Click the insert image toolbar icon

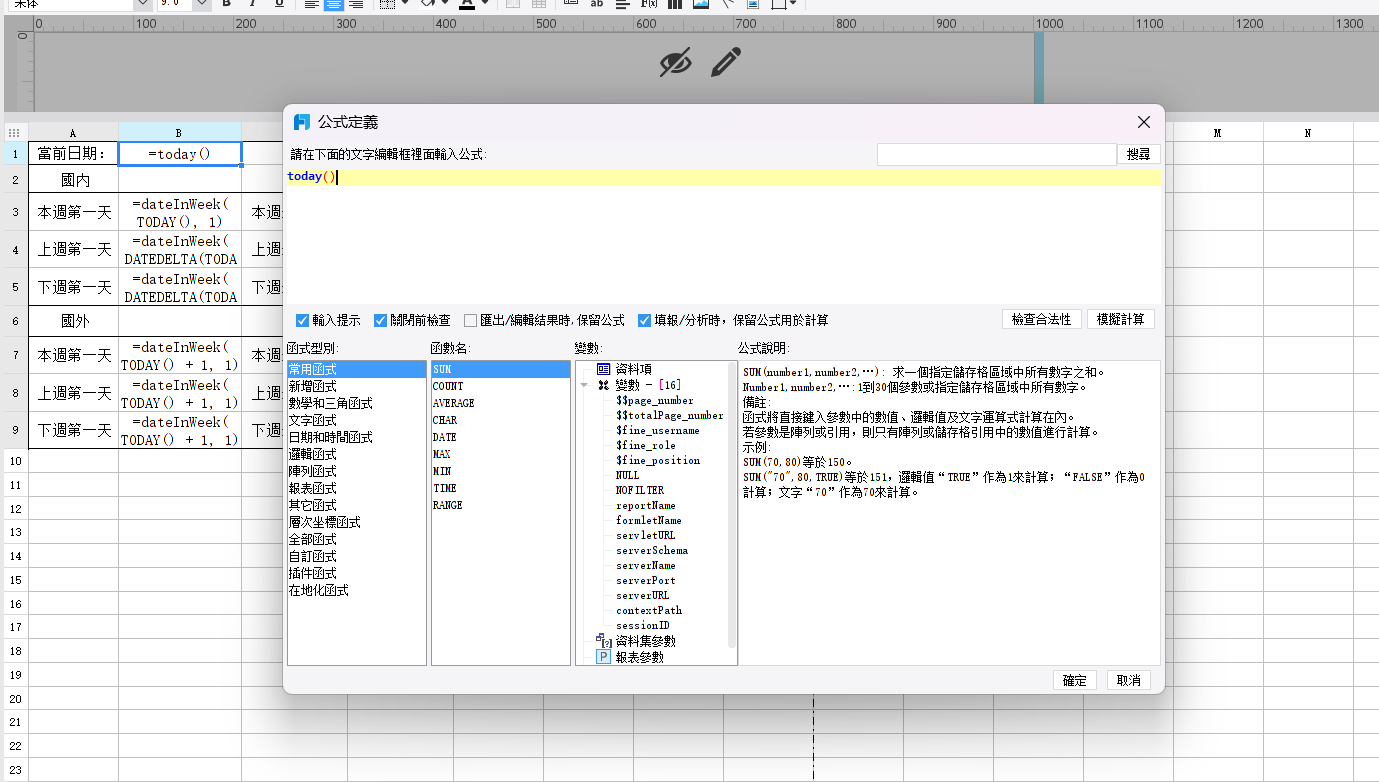click(701, 4)
